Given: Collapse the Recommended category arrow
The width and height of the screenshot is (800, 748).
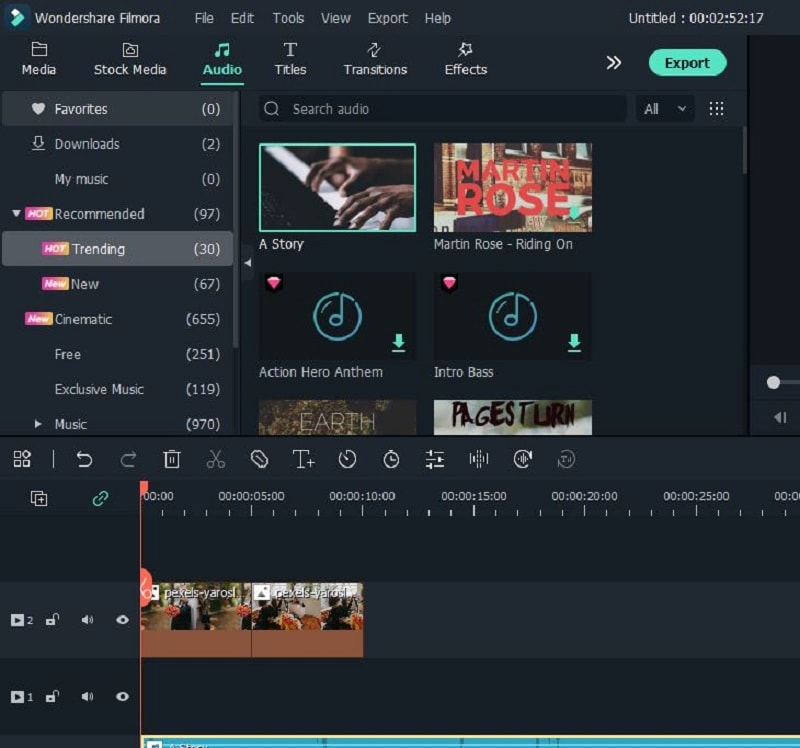Looking at the screenshot, I should click(16, 213).
